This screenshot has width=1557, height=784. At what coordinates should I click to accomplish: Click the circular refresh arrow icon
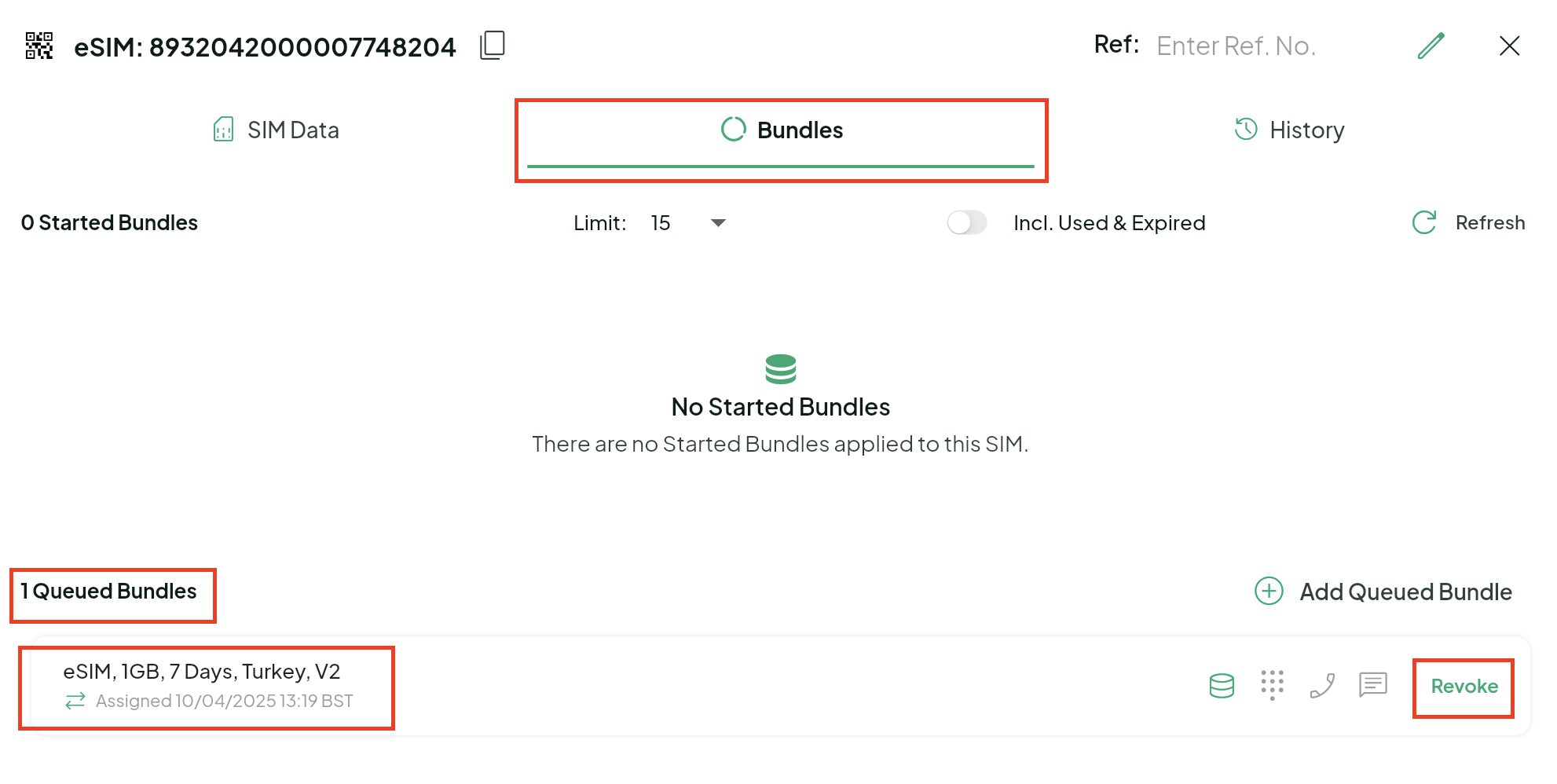(x=1423, y=223)
